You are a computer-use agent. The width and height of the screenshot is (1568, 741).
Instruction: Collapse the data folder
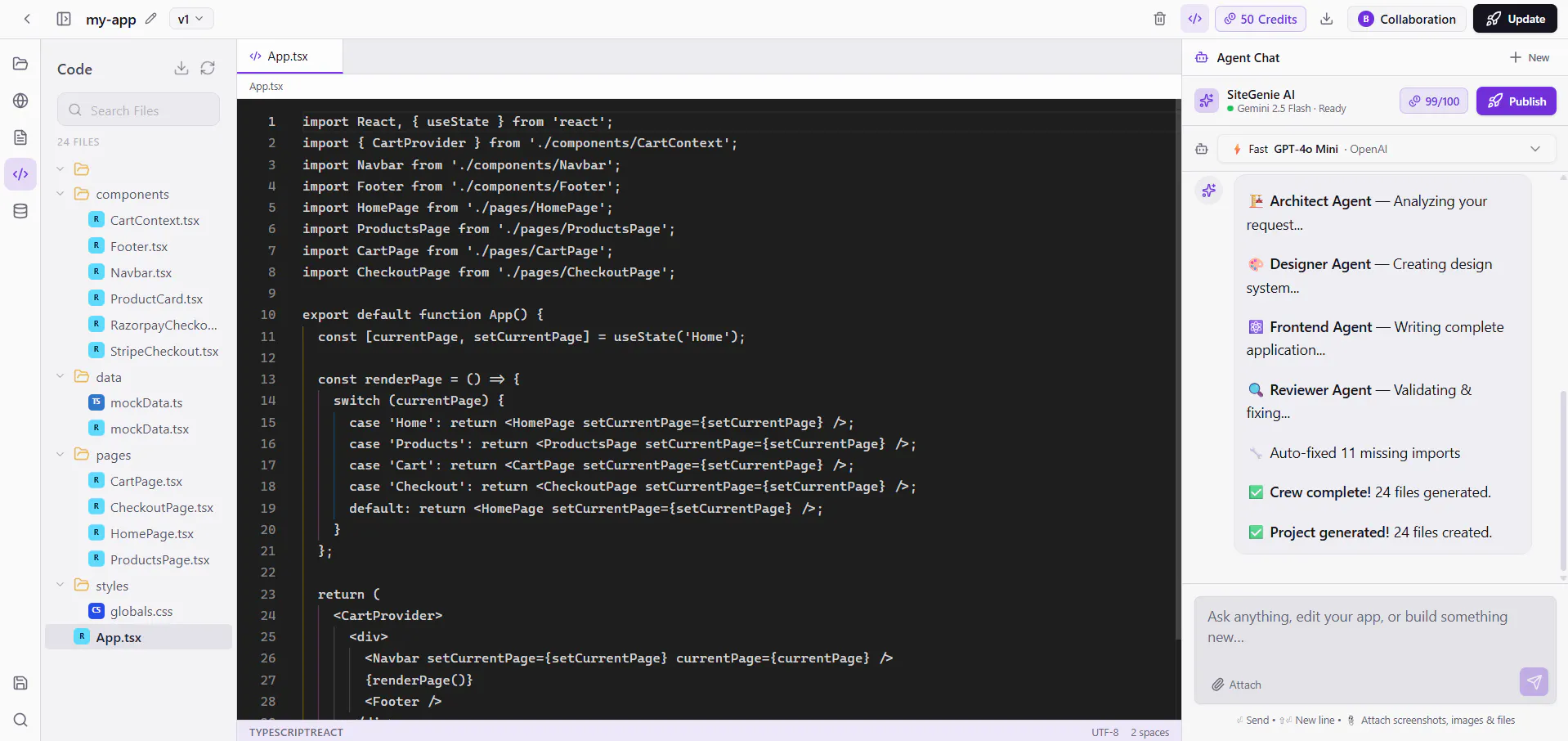coord(60,376)
